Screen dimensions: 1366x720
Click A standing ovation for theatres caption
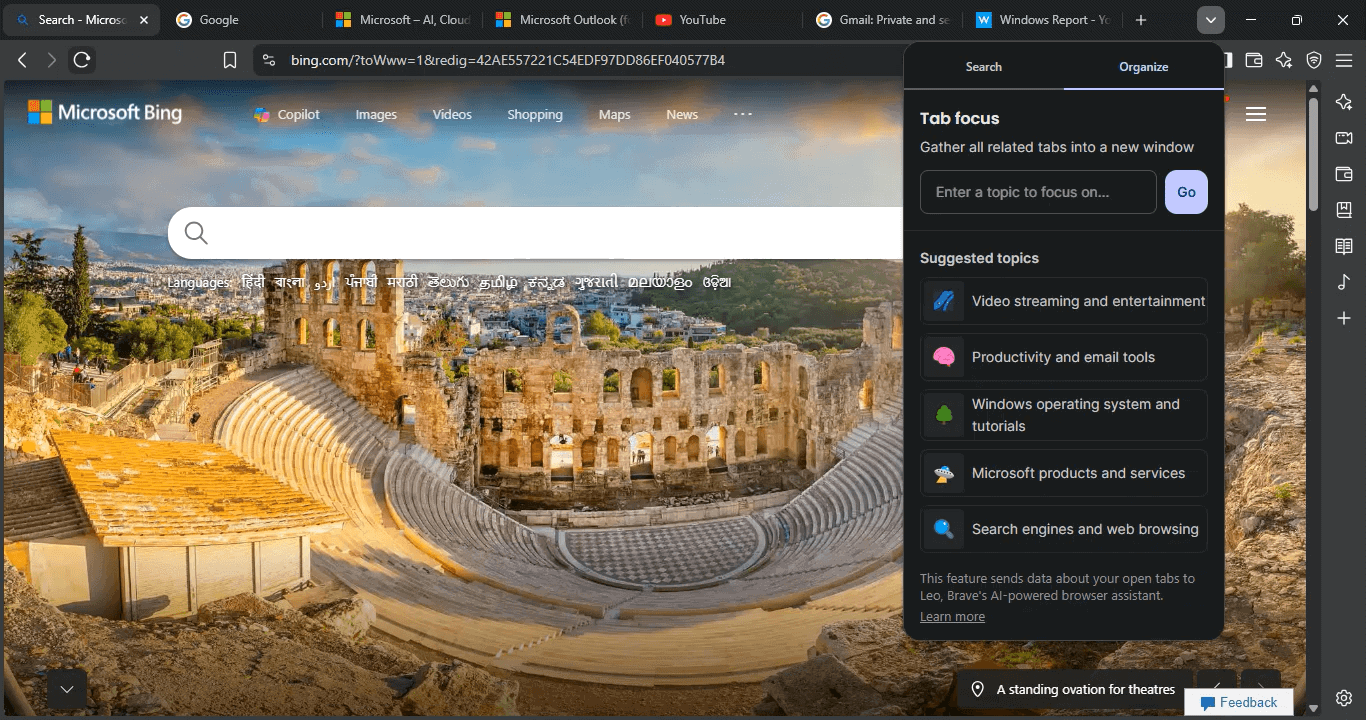(x=1085, y=689)
